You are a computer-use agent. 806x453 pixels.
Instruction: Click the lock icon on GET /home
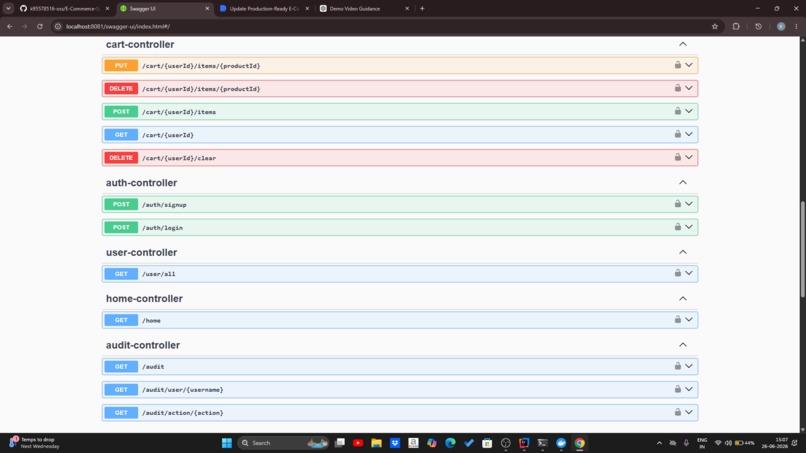coord(677,319)
